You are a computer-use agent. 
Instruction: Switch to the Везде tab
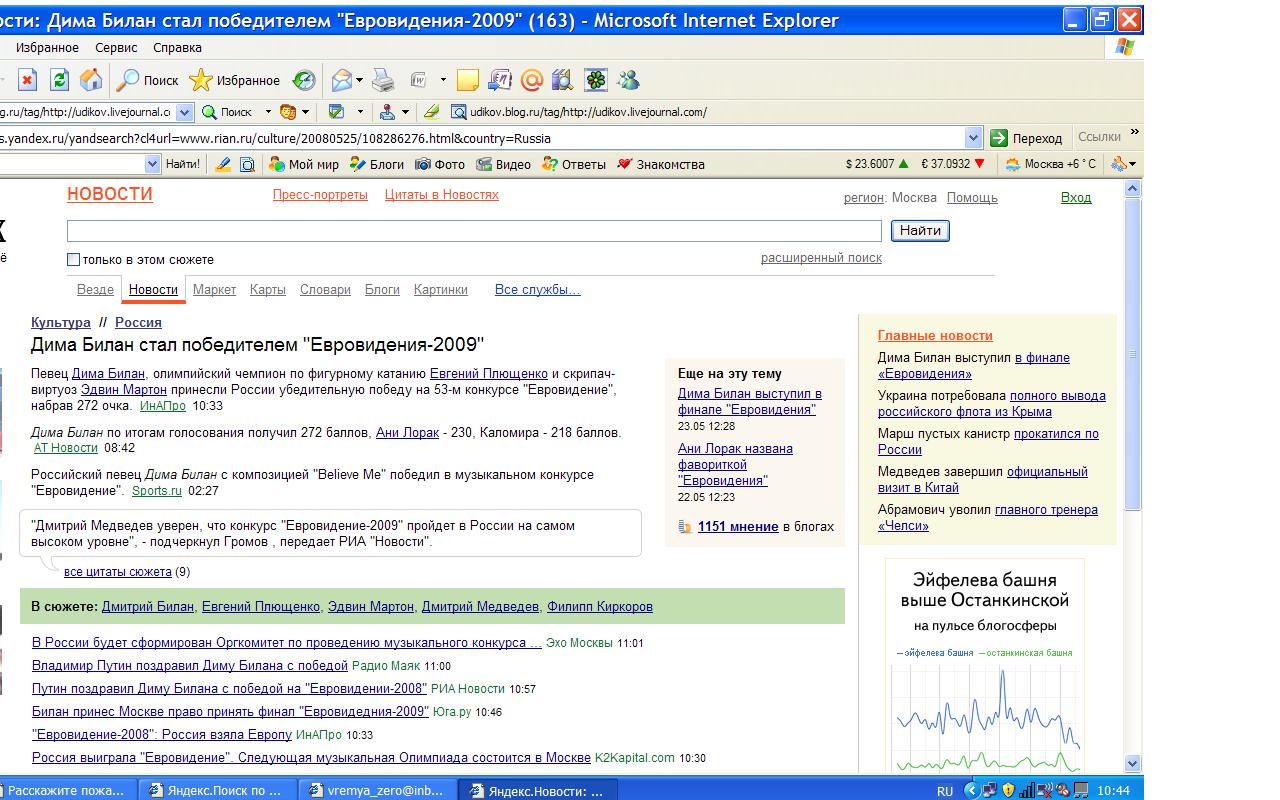tap(95, 290)
